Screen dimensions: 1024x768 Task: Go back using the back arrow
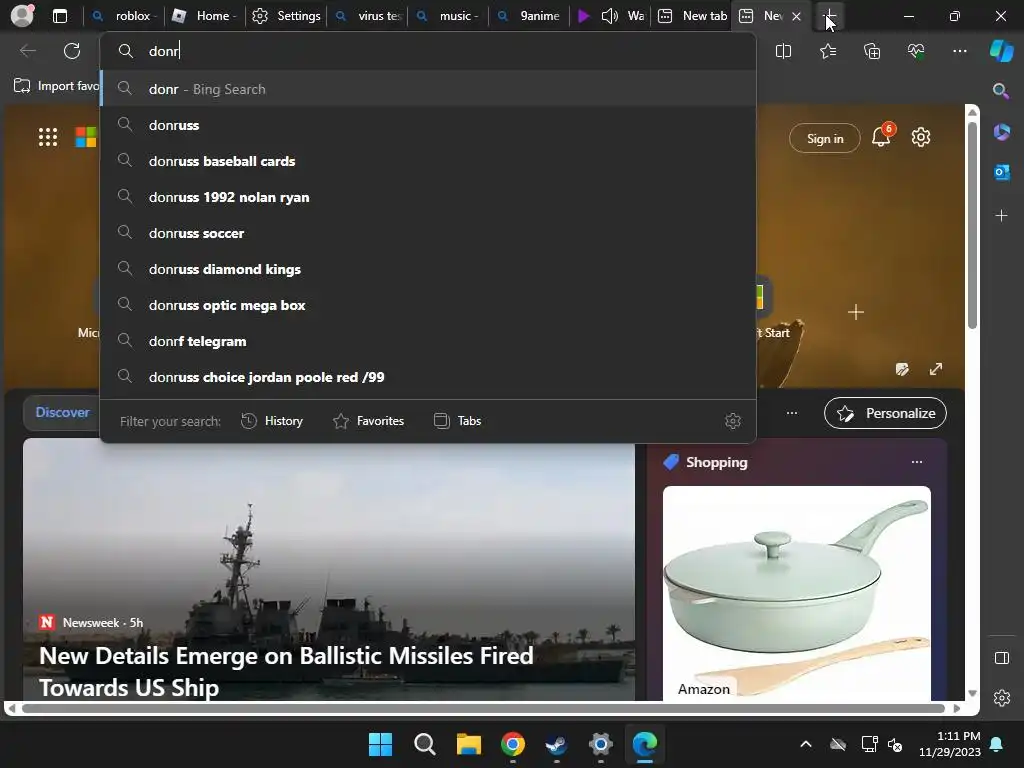[x=27, y=51]
